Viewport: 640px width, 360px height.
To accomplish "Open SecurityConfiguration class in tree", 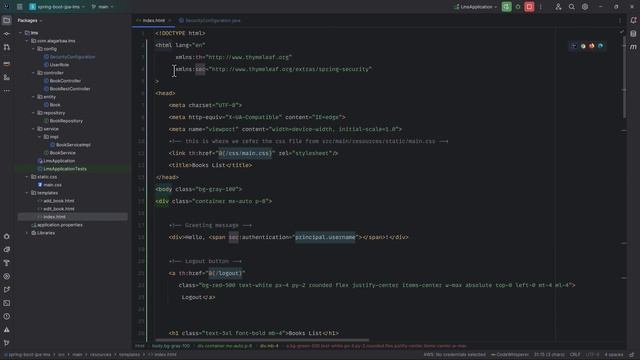I will (x=69, y=57).
